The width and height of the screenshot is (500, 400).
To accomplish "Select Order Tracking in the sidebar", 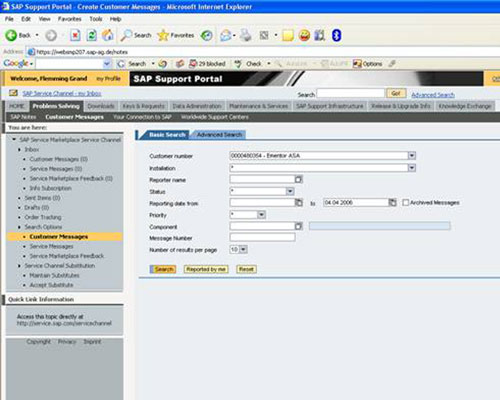I will point(43,217).
